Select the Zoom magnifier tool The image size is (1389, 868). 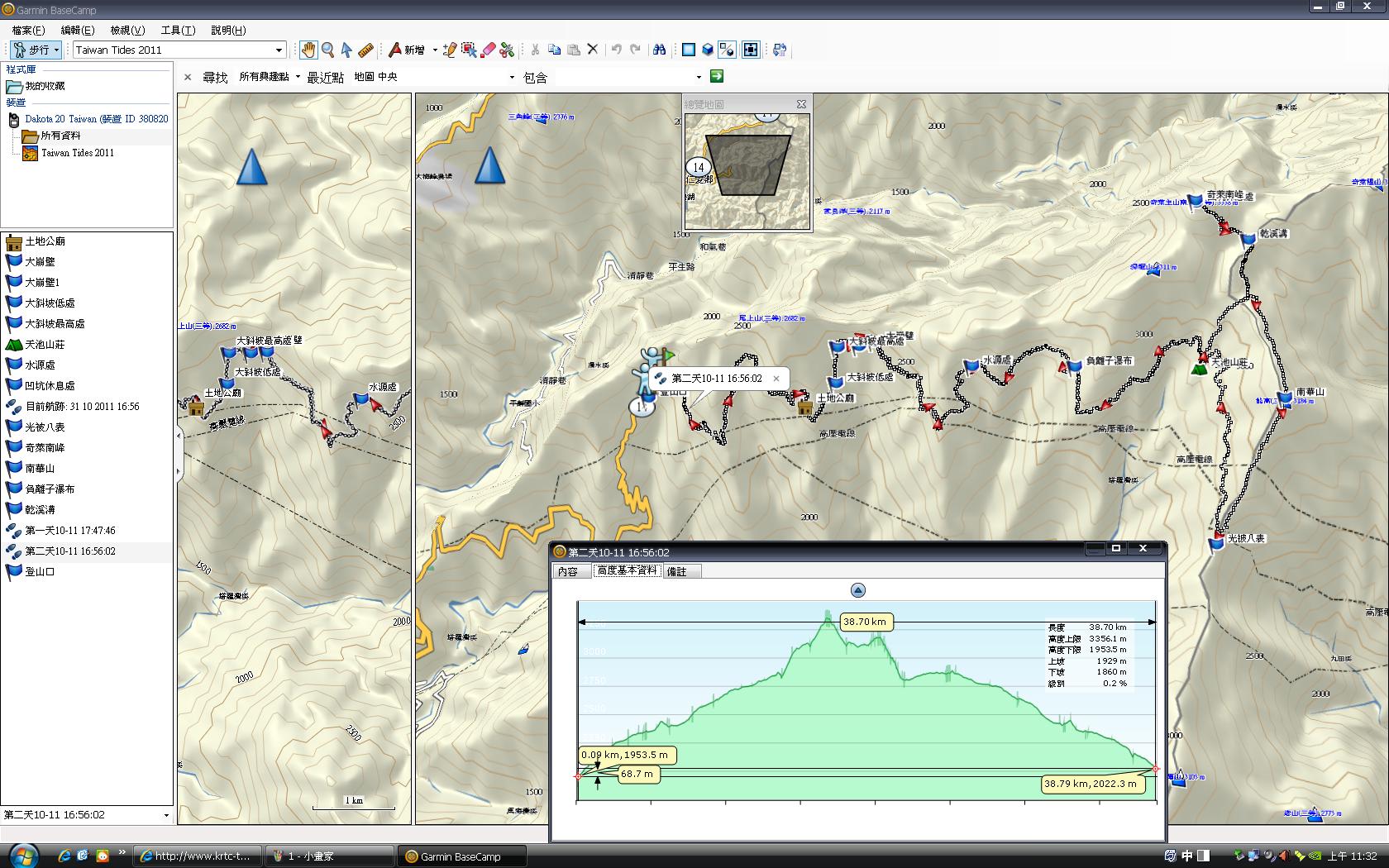(x=327, y=50)
